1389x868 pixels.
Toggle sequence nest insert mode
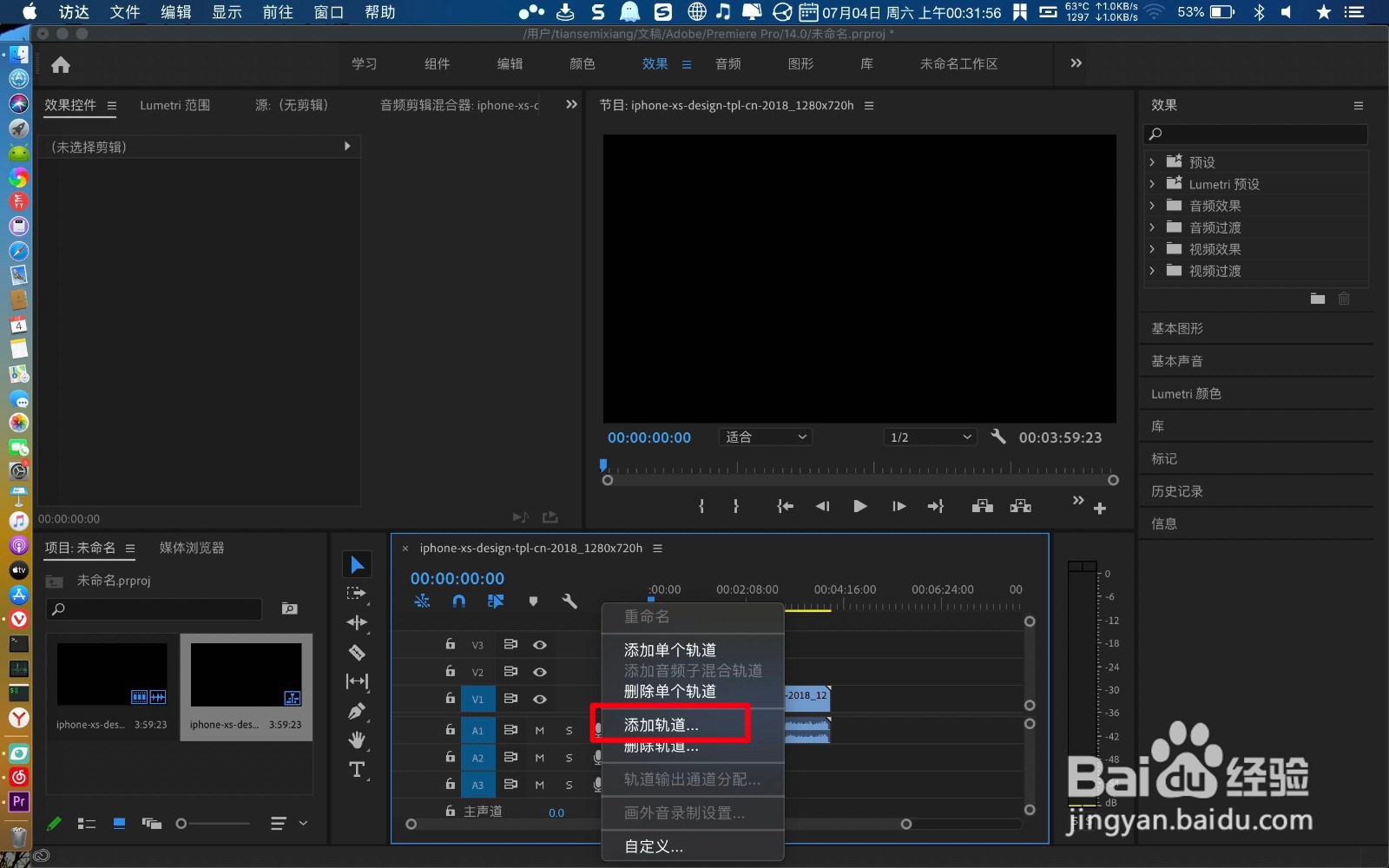(422, 601)
